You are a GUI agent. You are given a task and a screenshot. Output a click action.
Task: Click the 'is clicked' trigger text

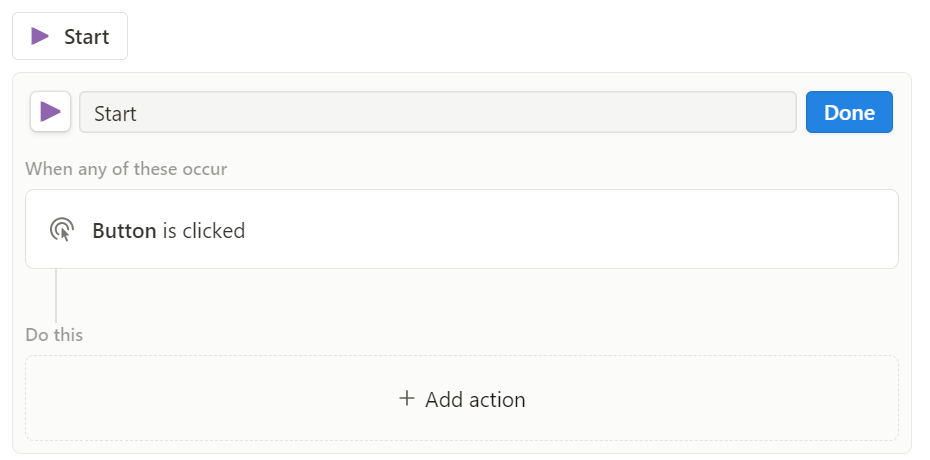click(x=204, y=230)
